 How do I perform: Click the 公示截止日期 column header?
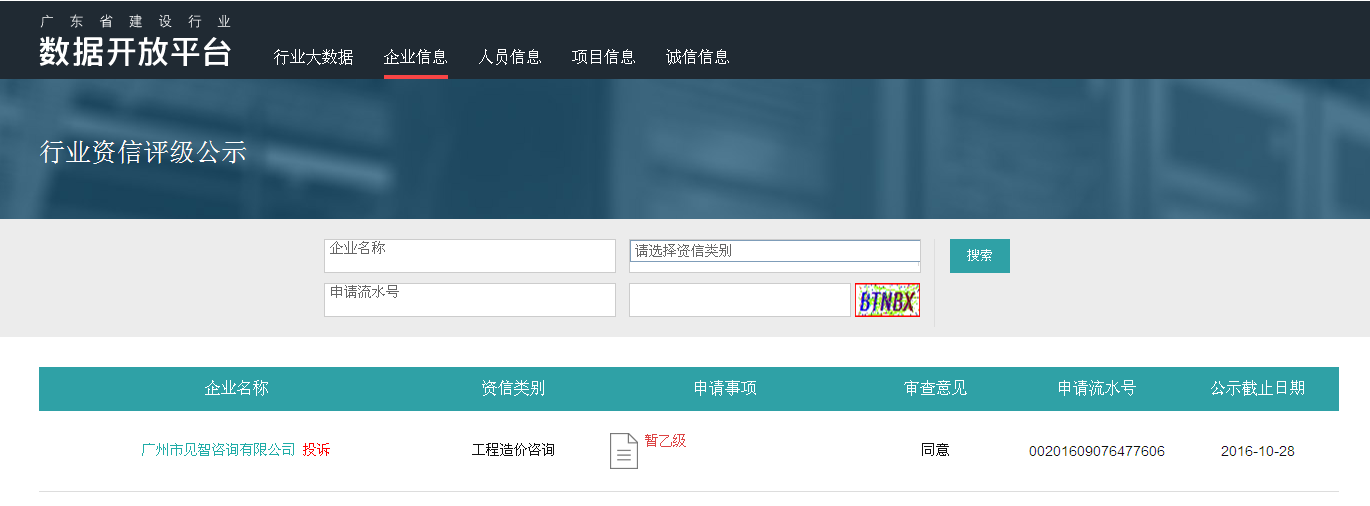click(x=1257, y=388)
